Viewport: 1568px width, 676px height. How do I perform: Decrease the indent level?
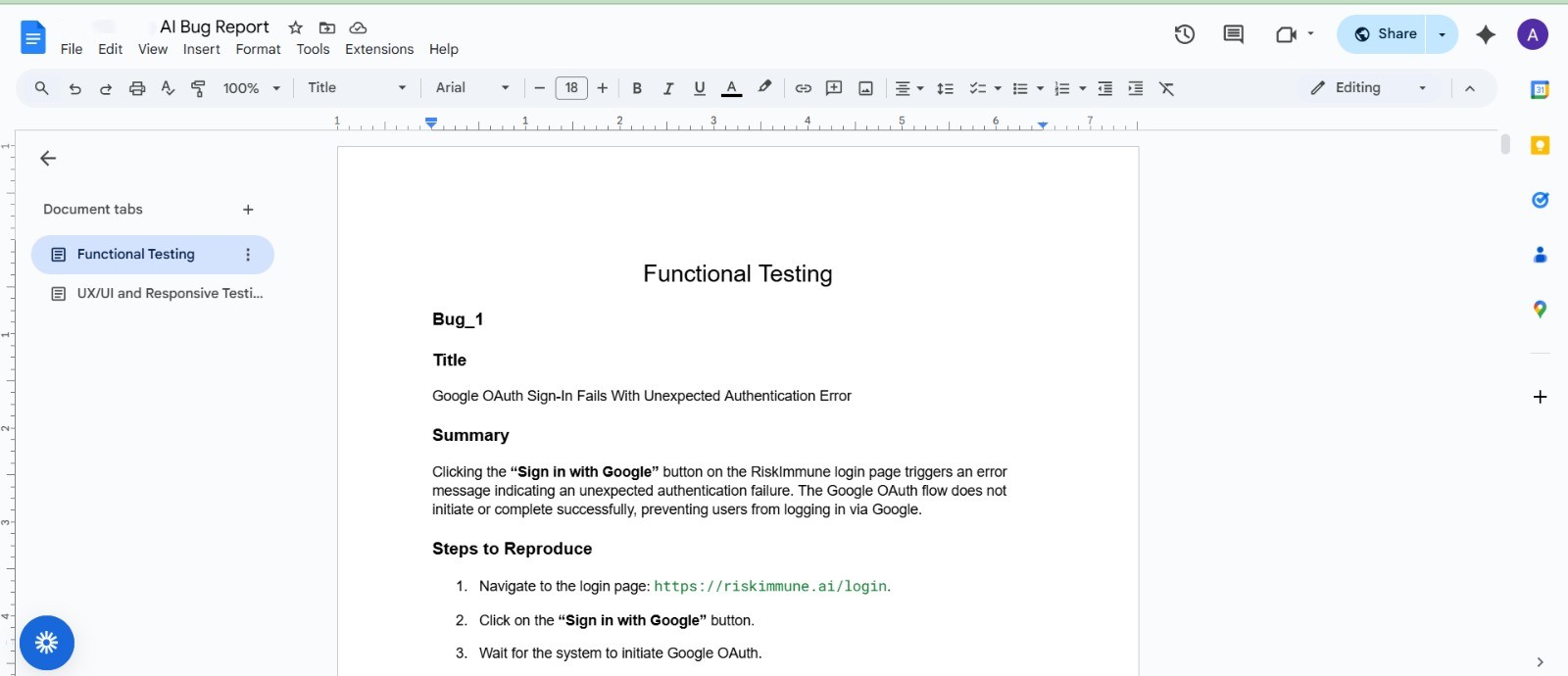(1104, 88)
